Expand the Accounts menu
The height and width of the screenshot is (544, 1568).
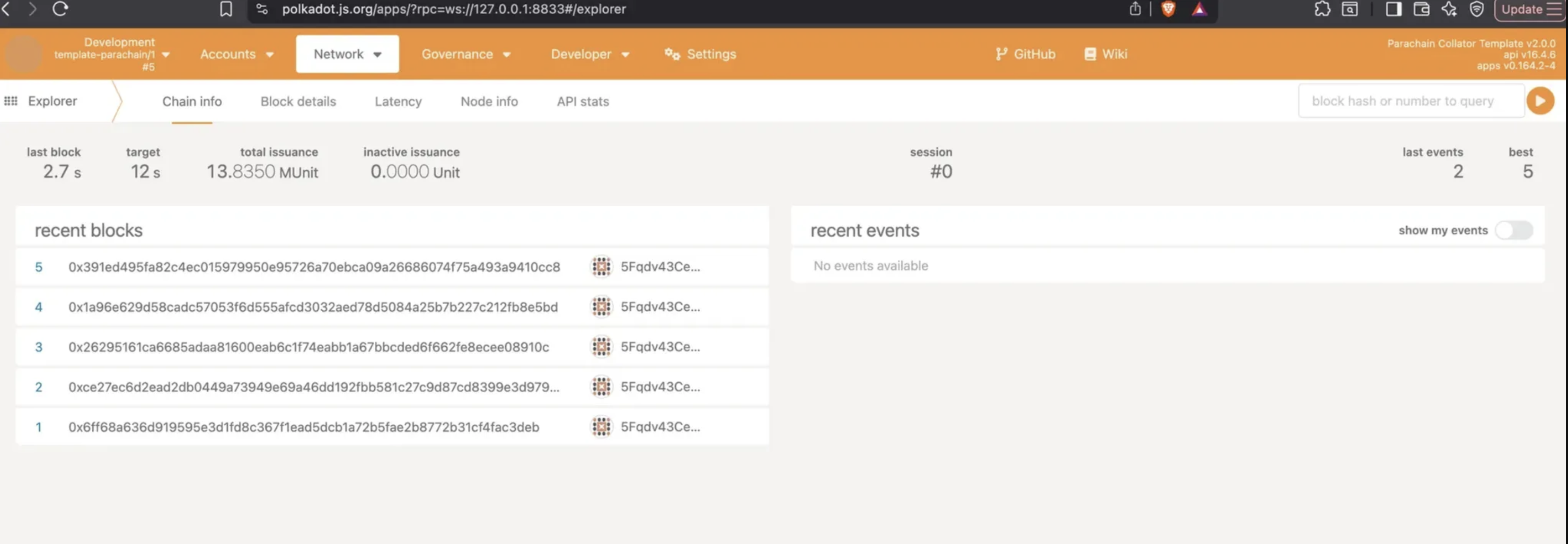click(x=237, y=54)
